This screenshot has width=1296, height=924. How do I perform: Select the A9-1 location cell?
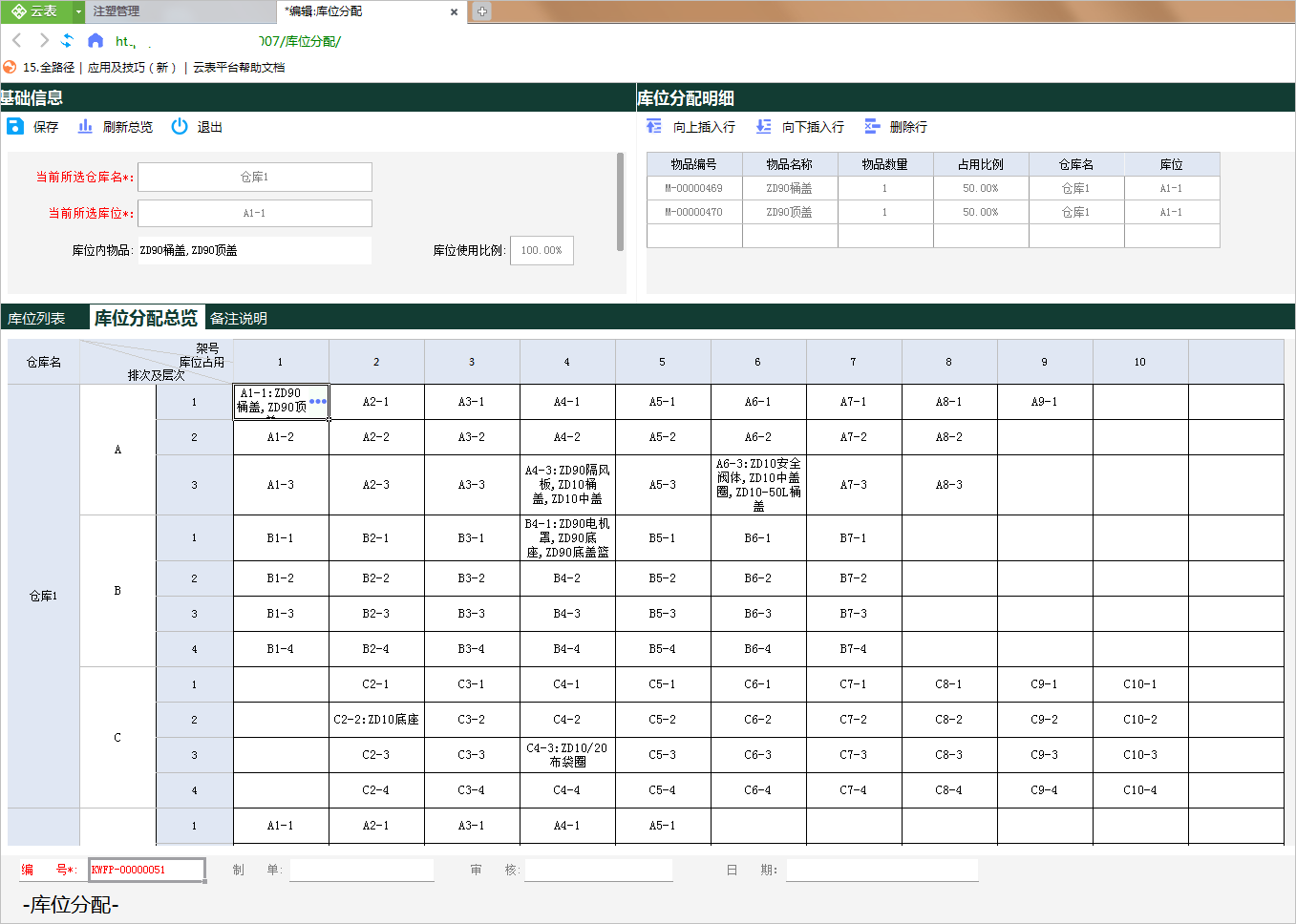[1045, 402]
